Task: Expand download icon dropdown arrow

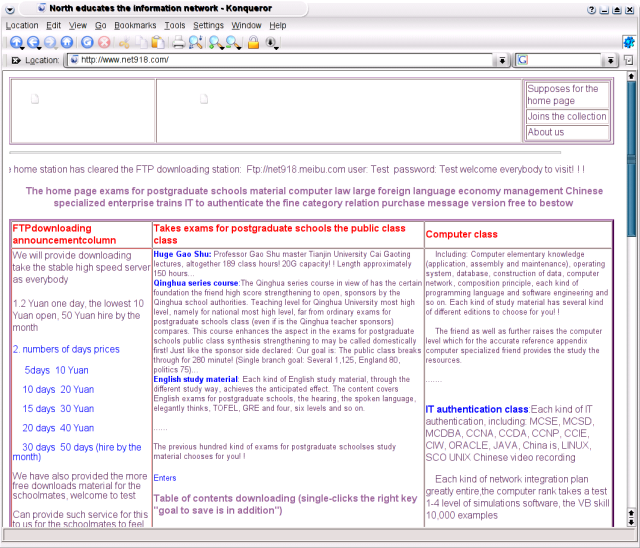Action: pos(276,48)
